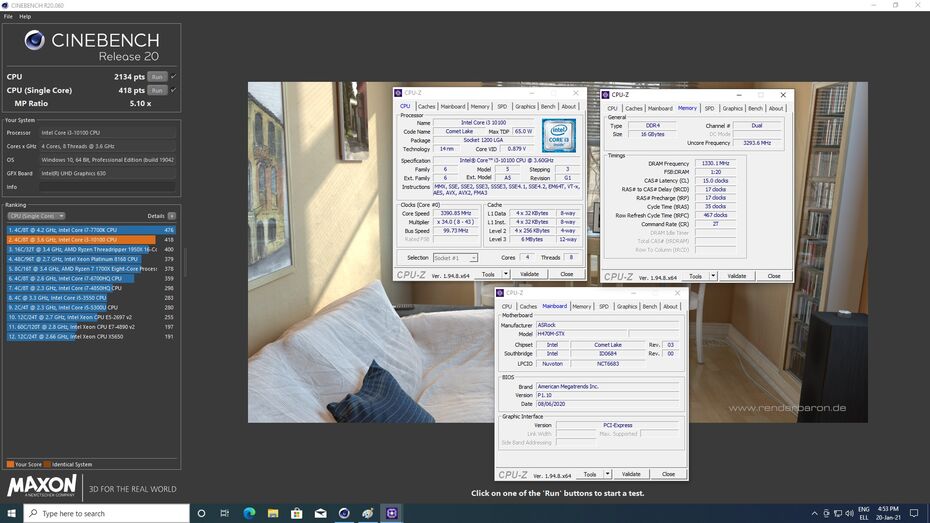Open the About tab in CPU-Z Memory window

click(x=776, y=109)
